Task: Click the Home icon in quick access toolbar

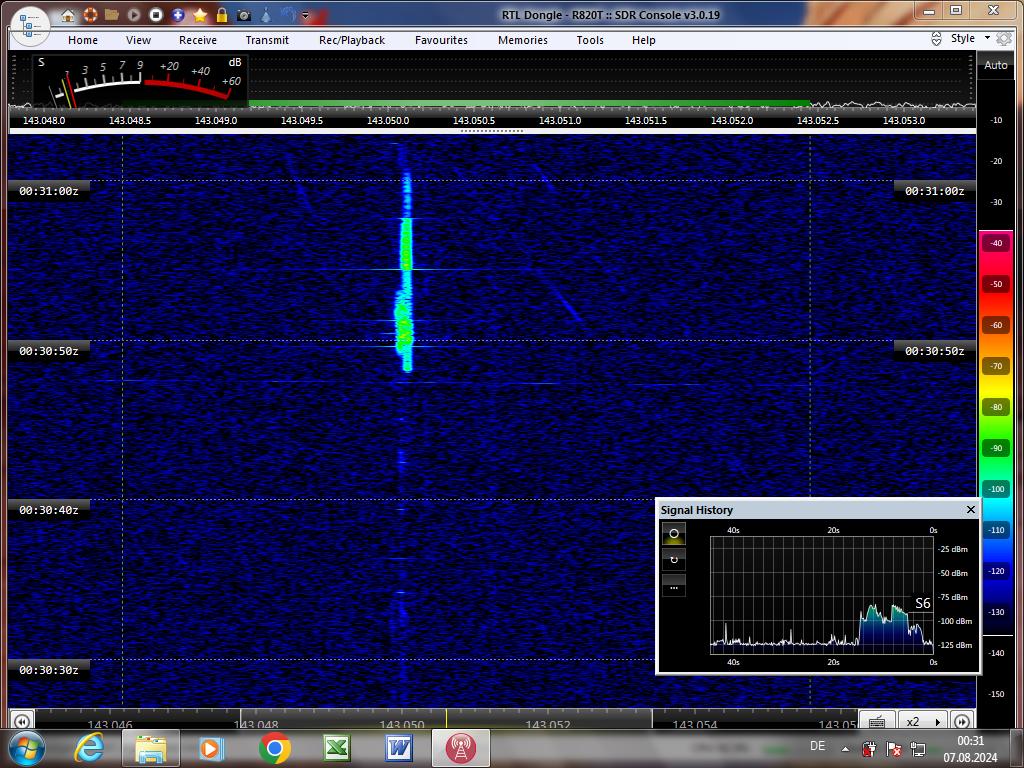Action: tap(68, 15)
